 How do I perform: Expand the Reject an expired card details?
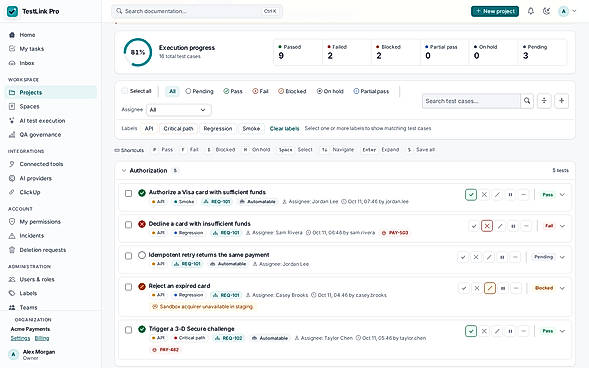(x=562, y=288)
